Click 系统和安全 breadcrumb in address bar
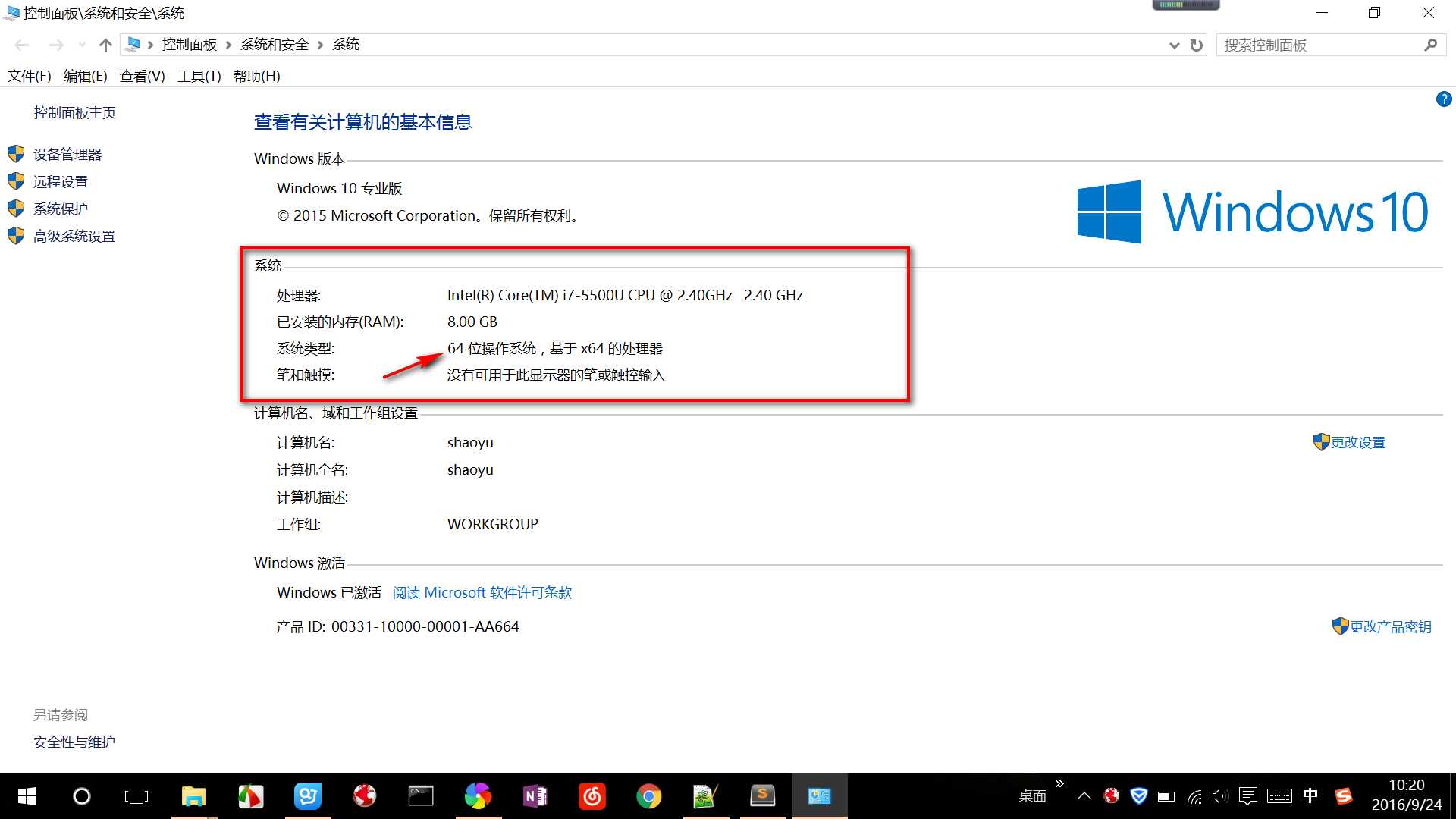Screen dimensions: 1456x819 275,45
